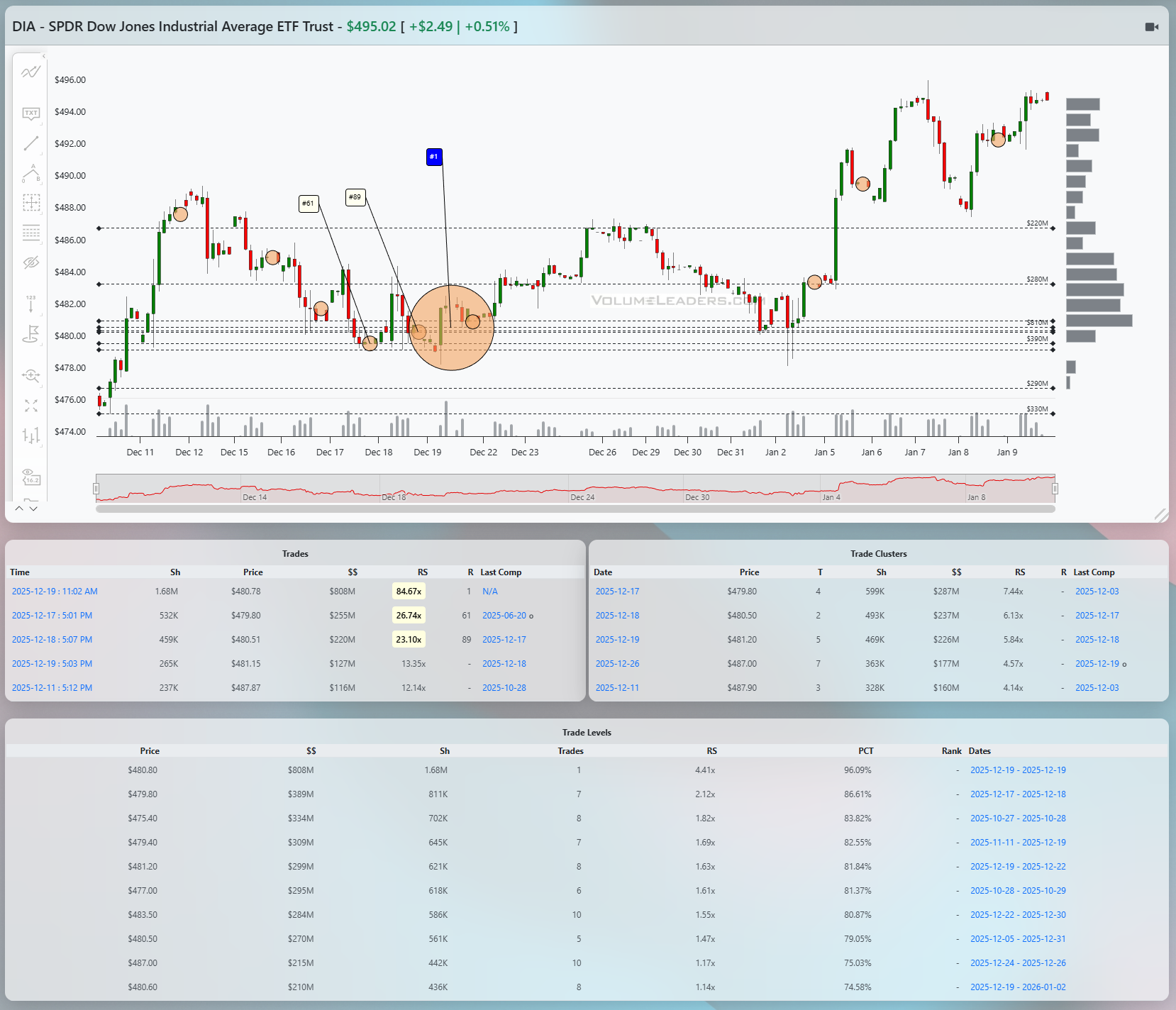
Task: Select the flag marker tool
Action: 30,334
